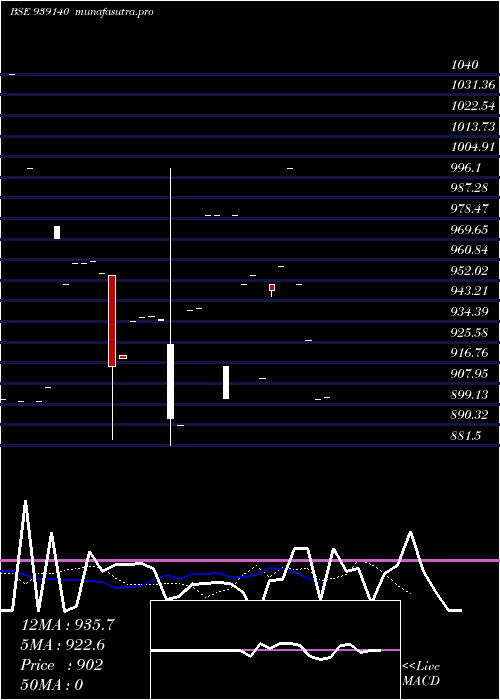Select the white candle near 907.95

tap(226, 383)
